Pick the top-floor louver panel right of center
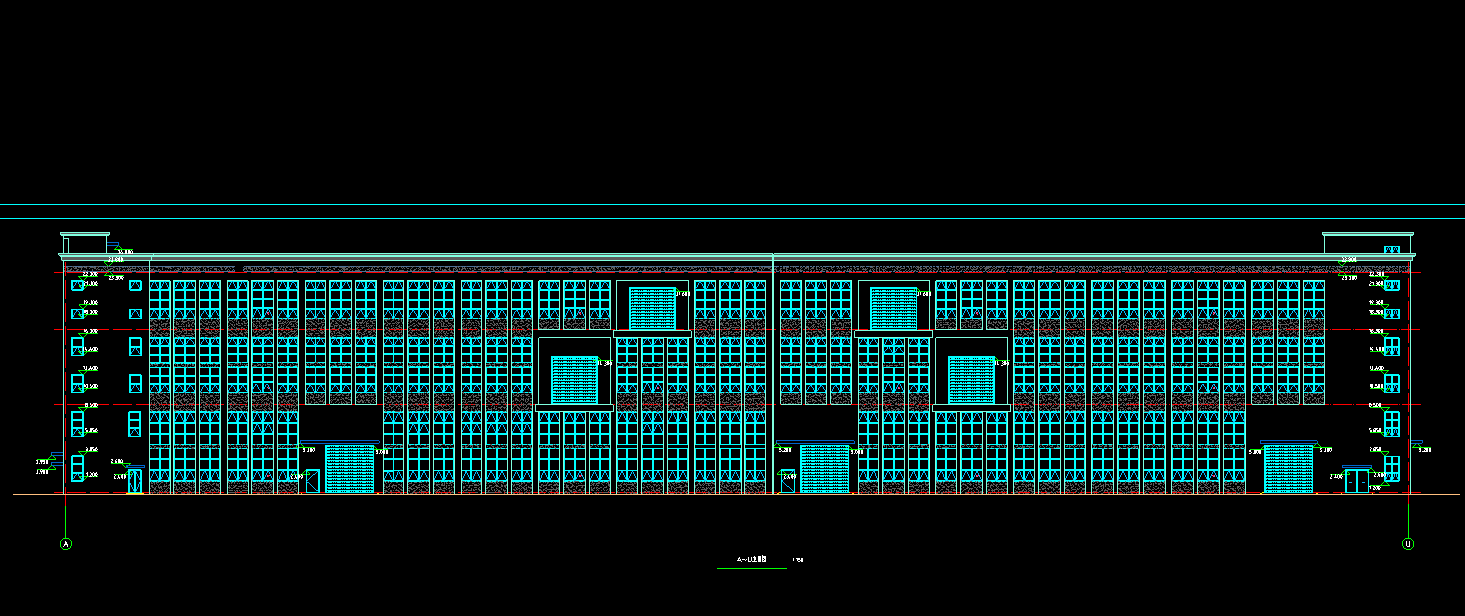The width and height of the screenshot is (1465, 616). point(893,308)
